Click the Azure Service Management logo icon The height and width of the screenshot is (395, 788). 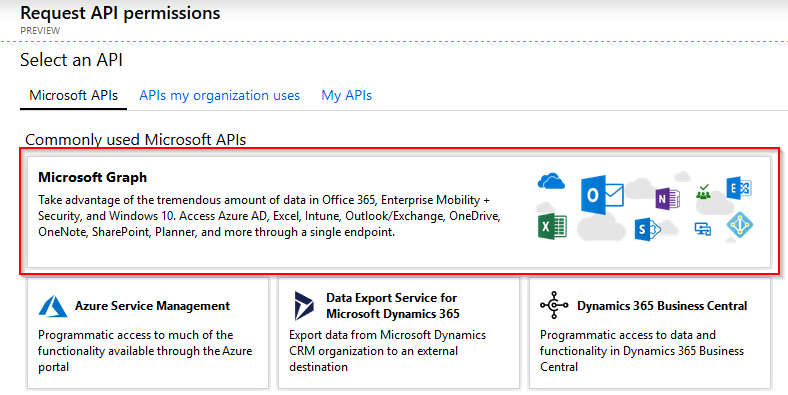click(x=53, y=306)
